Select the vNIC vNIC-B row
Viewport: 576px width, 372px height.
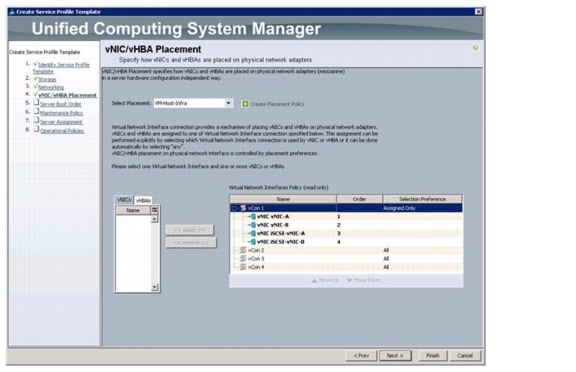pos(346,225)
